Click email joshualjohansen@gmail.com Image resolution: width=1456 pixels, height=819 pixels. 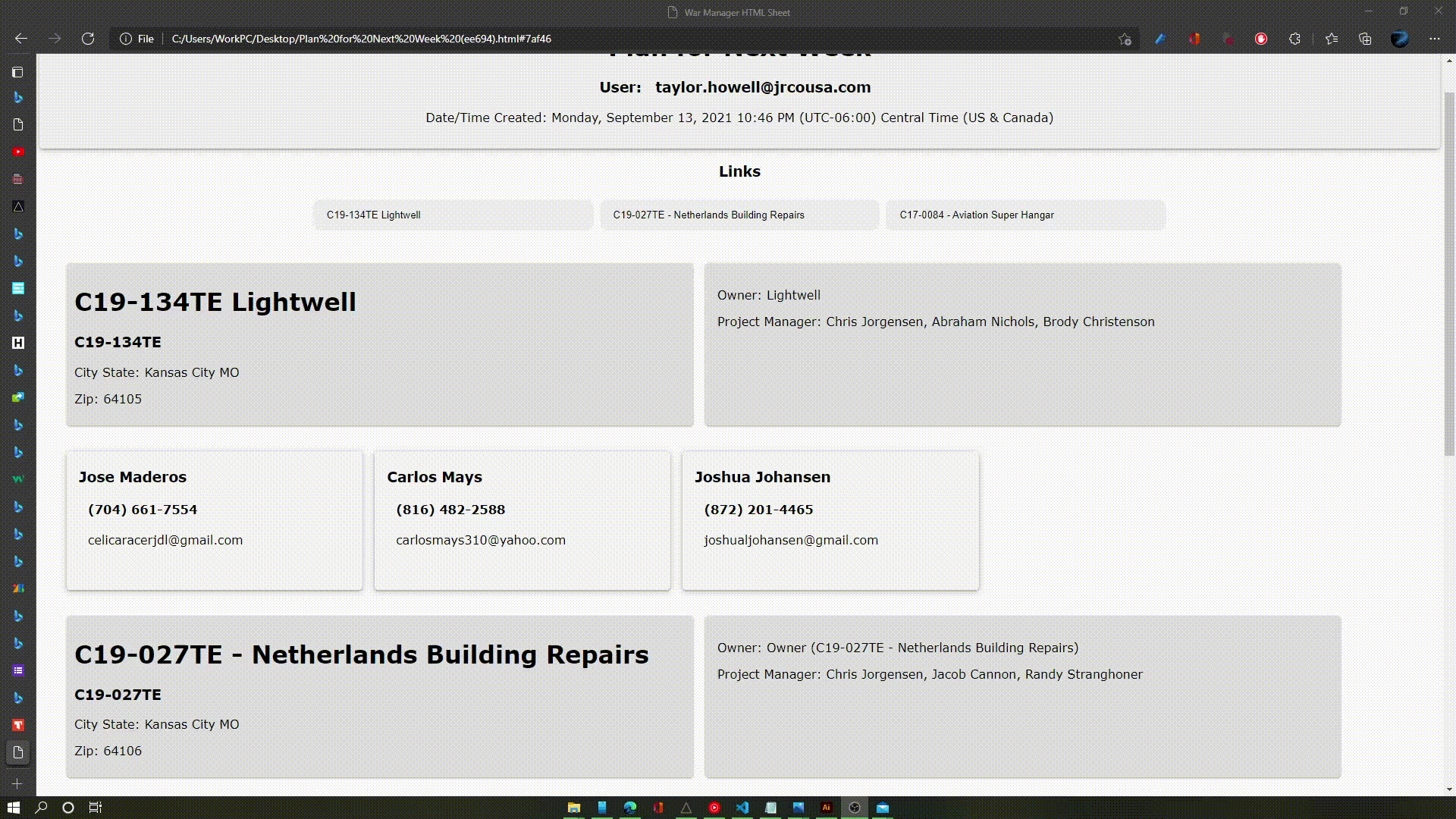point(791,540)
